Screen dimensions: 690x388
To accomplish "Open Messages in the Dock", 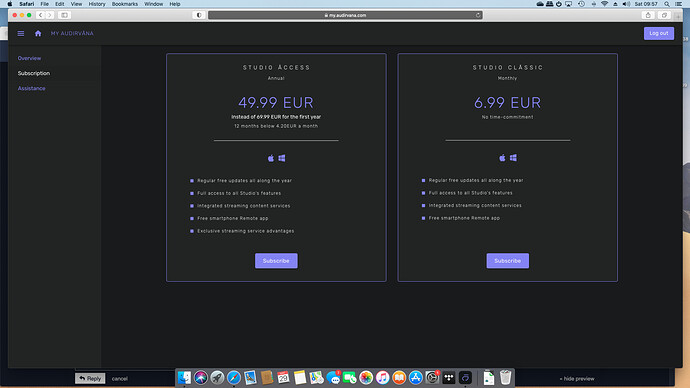I will click(x=333, y=377).
